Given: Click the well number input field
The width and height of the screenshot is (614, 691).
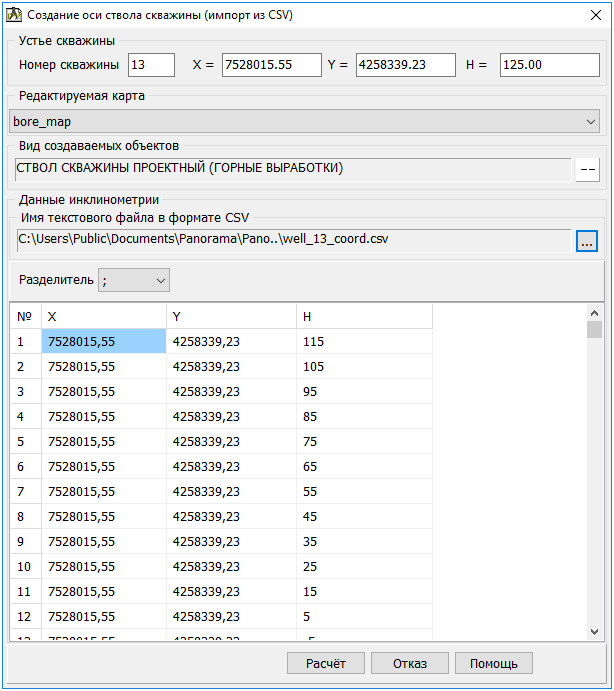Looking at the screenshot, I should tap(151, 65).
